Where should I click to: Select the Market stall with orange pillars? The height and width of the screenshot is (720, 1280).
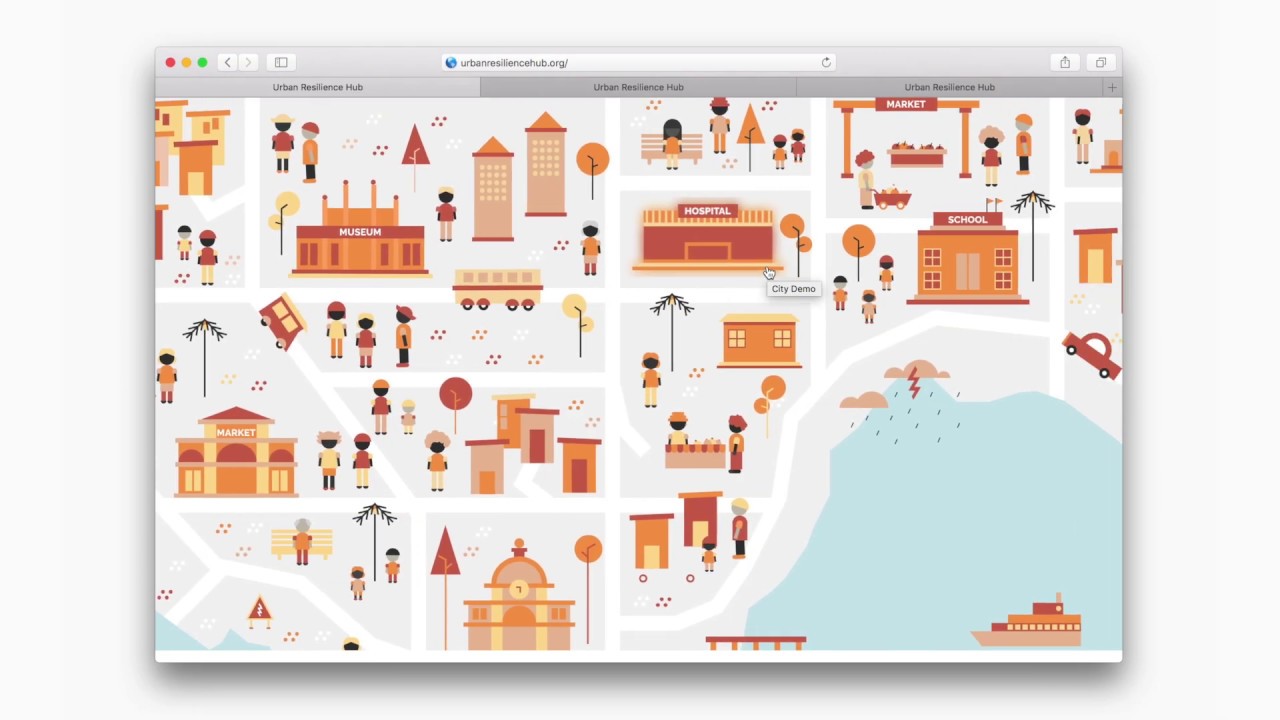click(x=906, y=138)
